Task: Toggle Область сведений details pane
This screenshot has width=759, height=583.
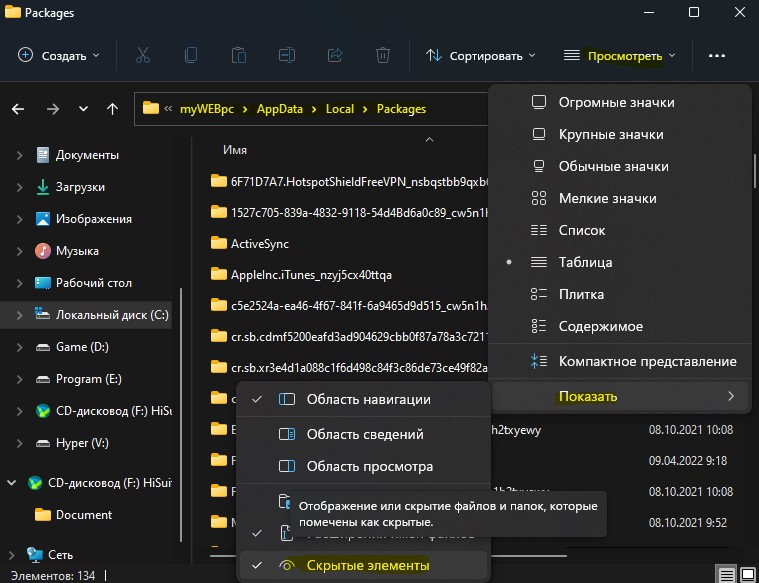Action: (363, 434)
